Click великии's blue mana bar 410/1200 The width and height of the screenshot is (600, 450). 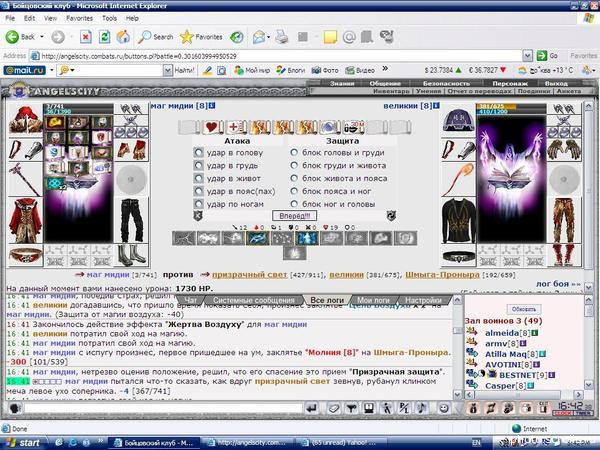[511, 111]
